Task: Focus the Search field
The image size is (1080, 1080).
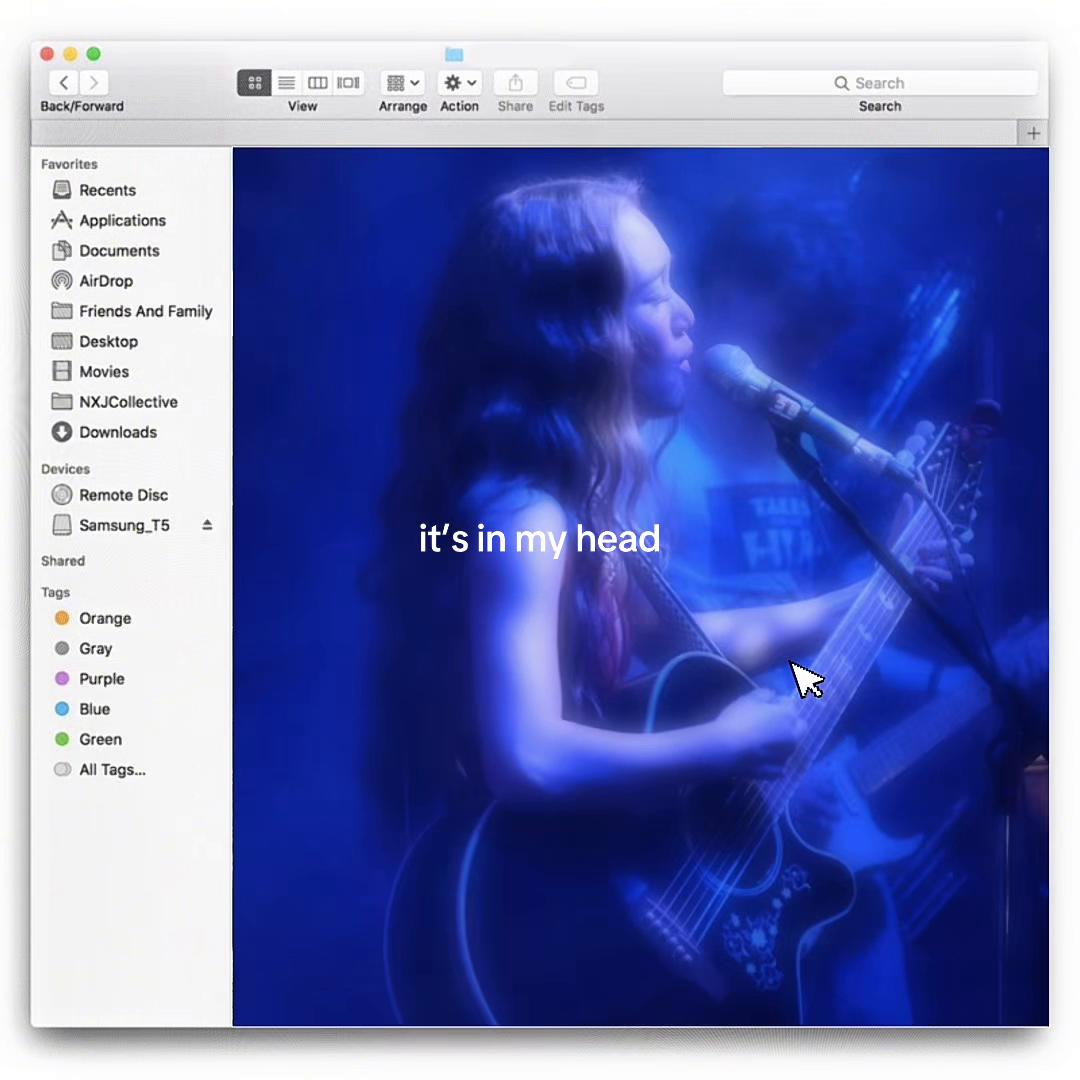Action: (x=880, y=83)
